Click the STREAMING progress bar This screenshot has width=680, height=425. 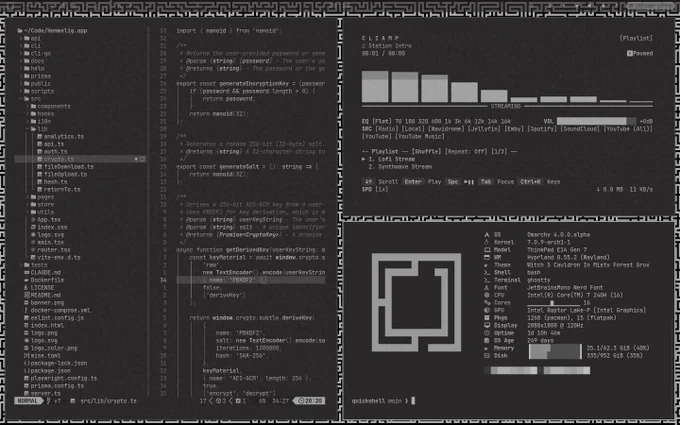click(x=507, y=106)
